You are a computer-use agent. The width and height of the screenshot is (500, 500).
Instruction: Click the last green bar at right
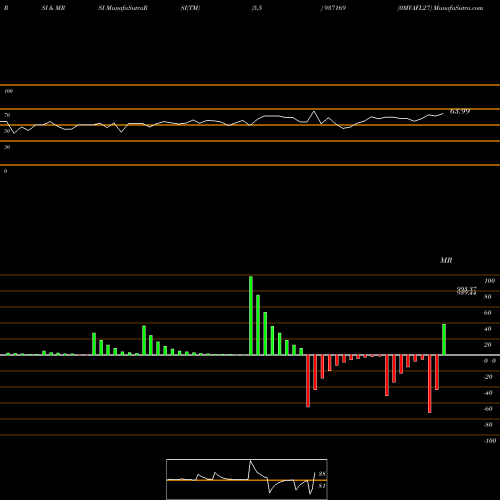[x=444, y=339]
